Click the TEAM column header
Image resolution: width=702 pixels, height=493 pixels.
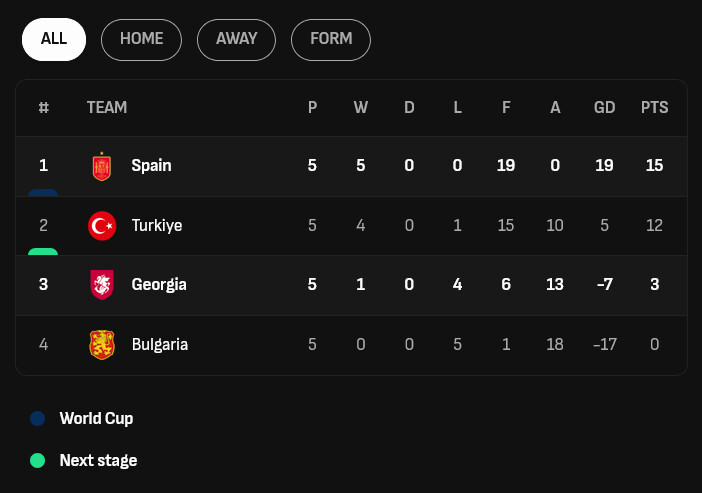(107, 108)
